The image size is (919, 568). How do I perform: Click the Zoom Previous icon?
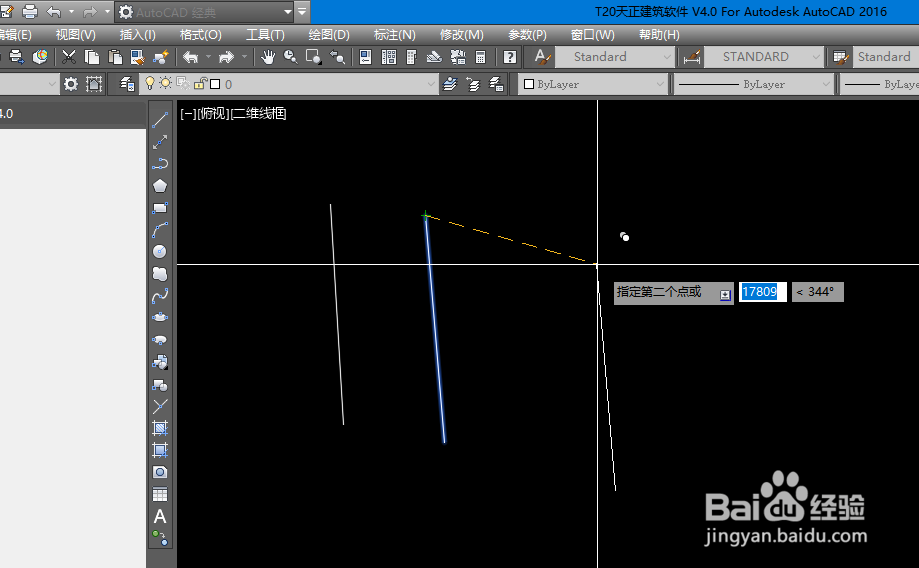click(x=337, y=57)
